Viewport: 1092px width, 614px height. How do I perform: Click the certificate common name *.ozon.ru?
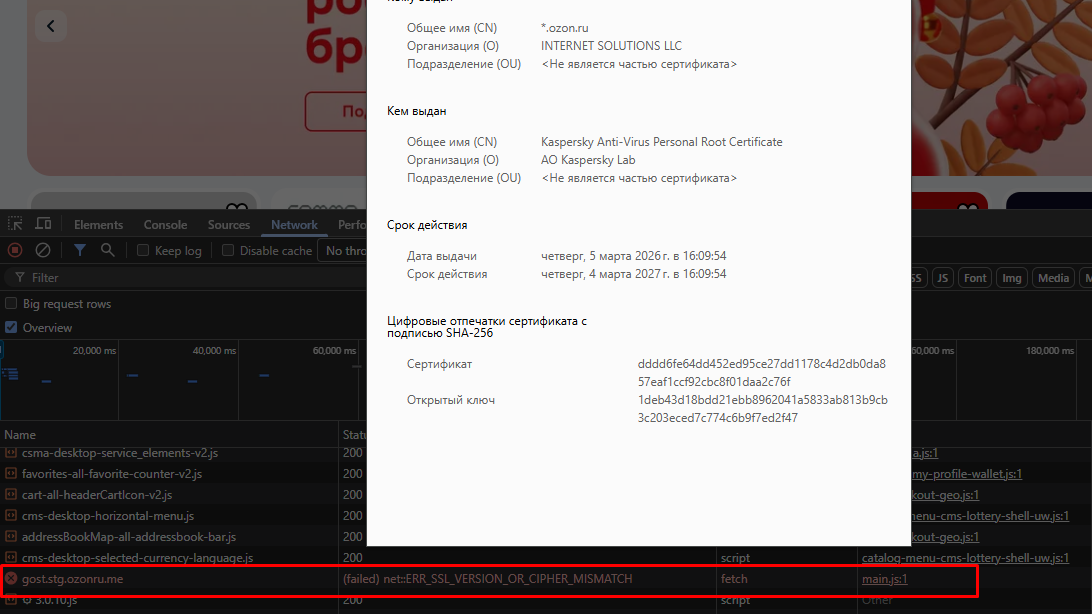(565, 28)
